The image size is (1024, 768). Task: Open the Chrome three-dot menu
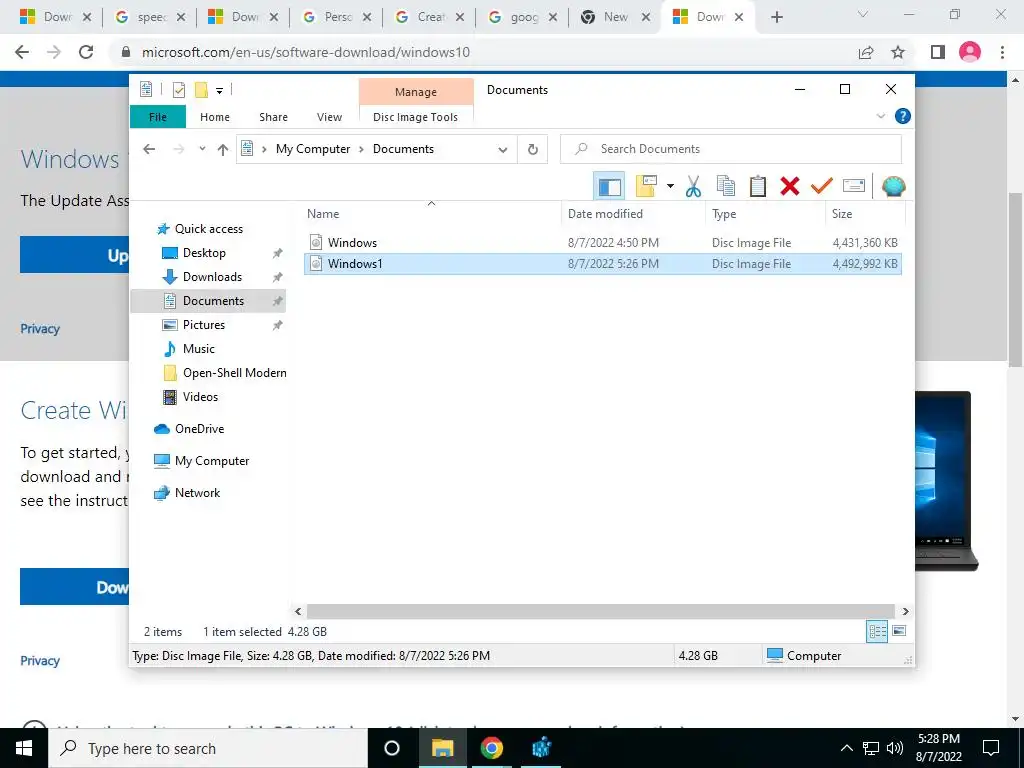tap(1002, 52)
